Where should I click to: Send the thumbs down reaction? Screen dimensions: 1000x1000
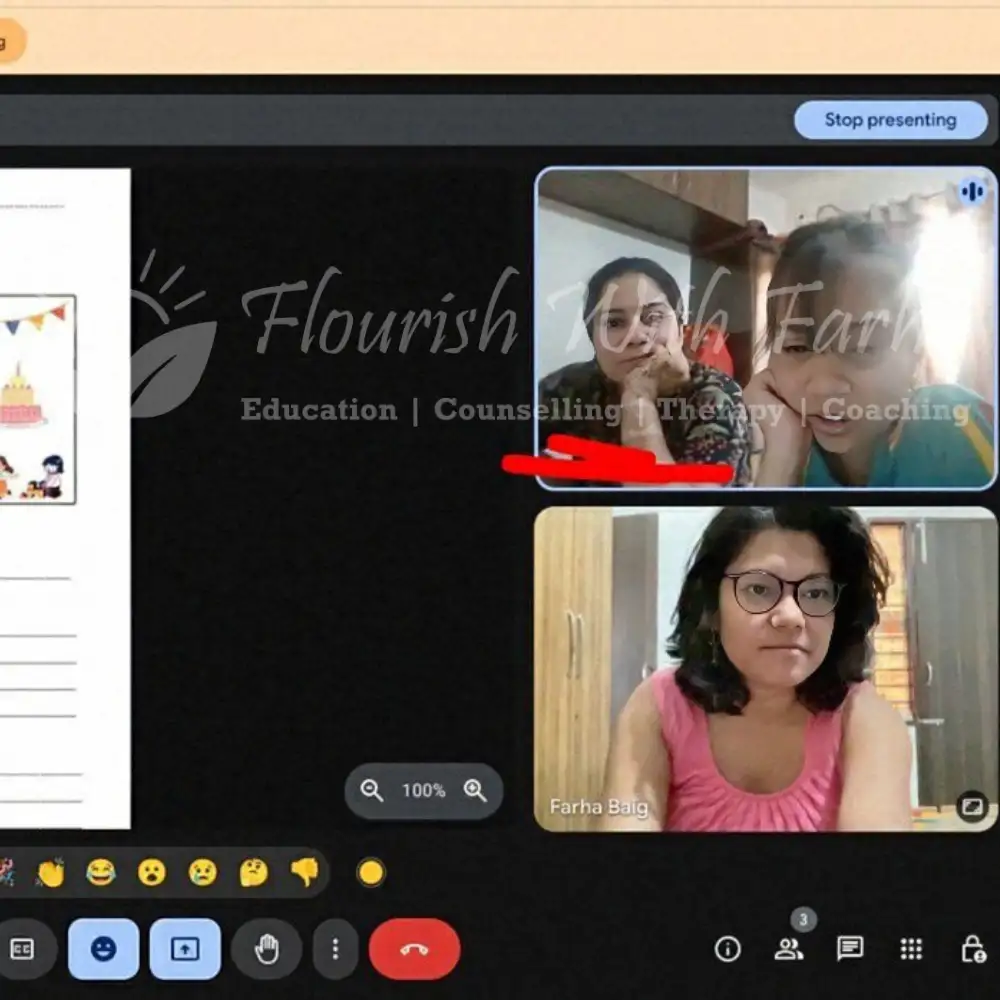pyautogui.click(x=304, y=873)
